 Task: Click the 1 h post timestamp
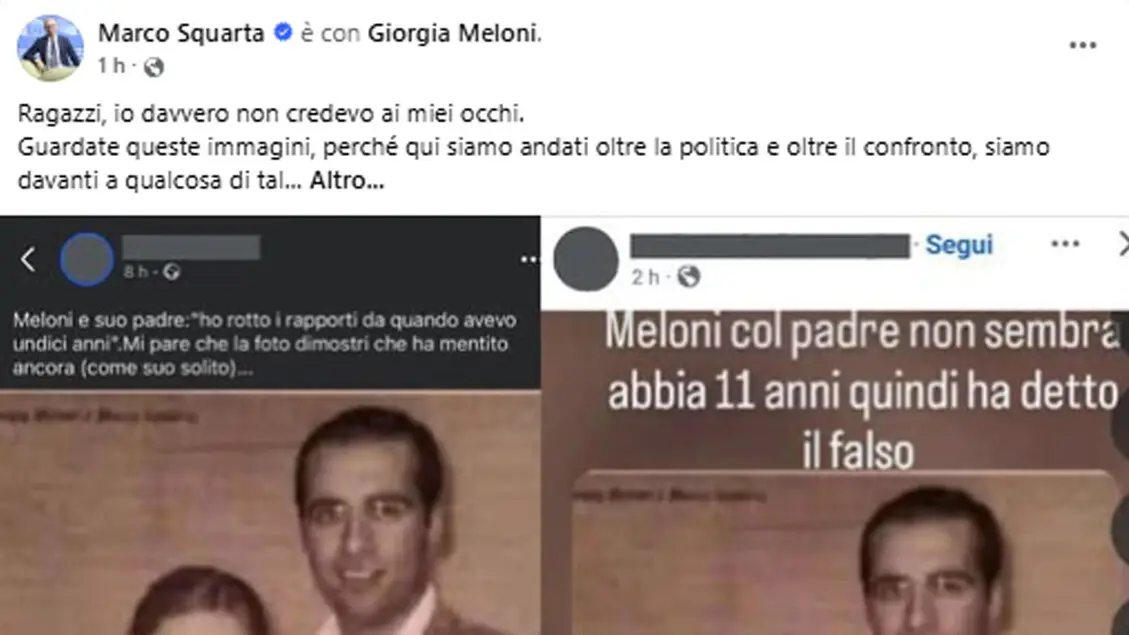click(111, 66)
